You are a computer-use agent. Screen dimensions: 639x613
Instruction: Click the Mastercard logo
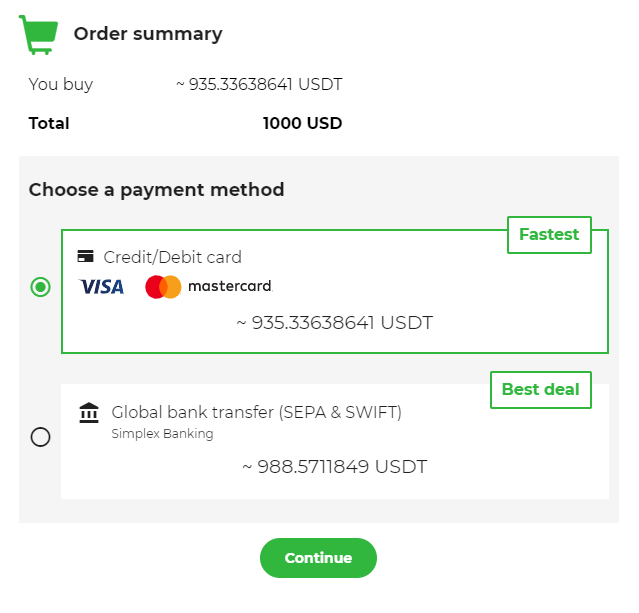point(163,287)
